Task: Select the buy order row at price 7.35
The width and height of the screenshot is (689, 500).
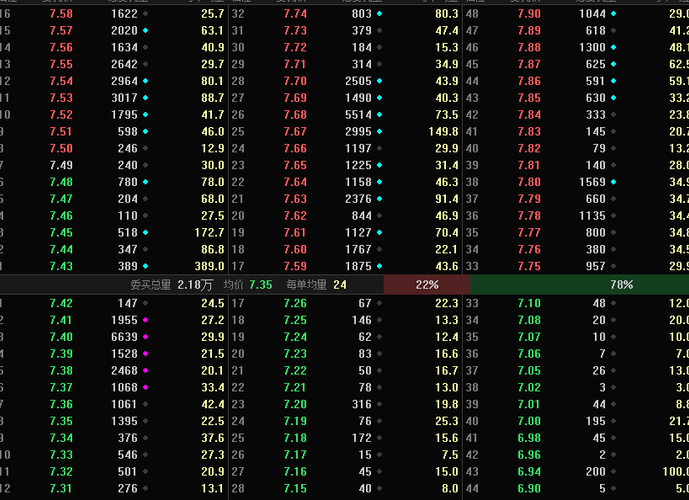Action: point(114,421)
